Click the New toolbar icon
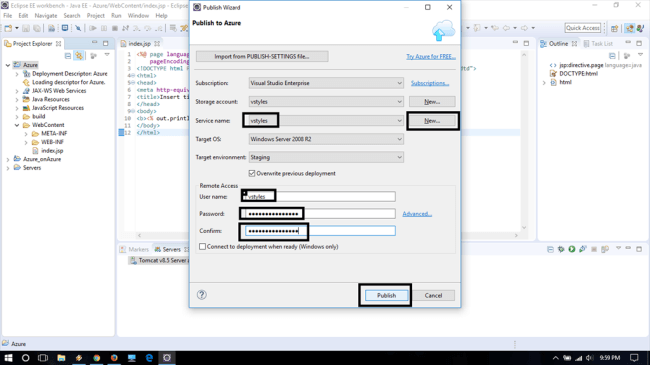 [x=8, y=28]
